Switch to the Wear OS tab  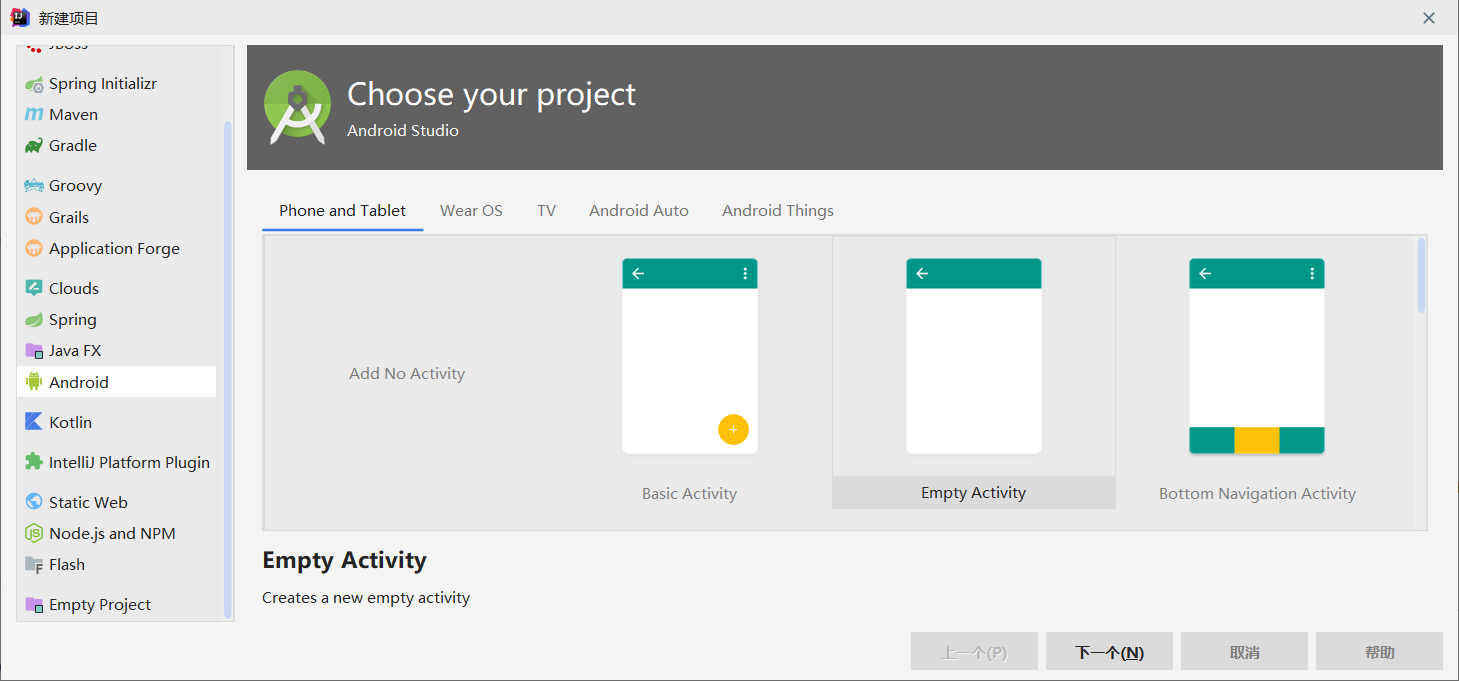click(471, 211)
